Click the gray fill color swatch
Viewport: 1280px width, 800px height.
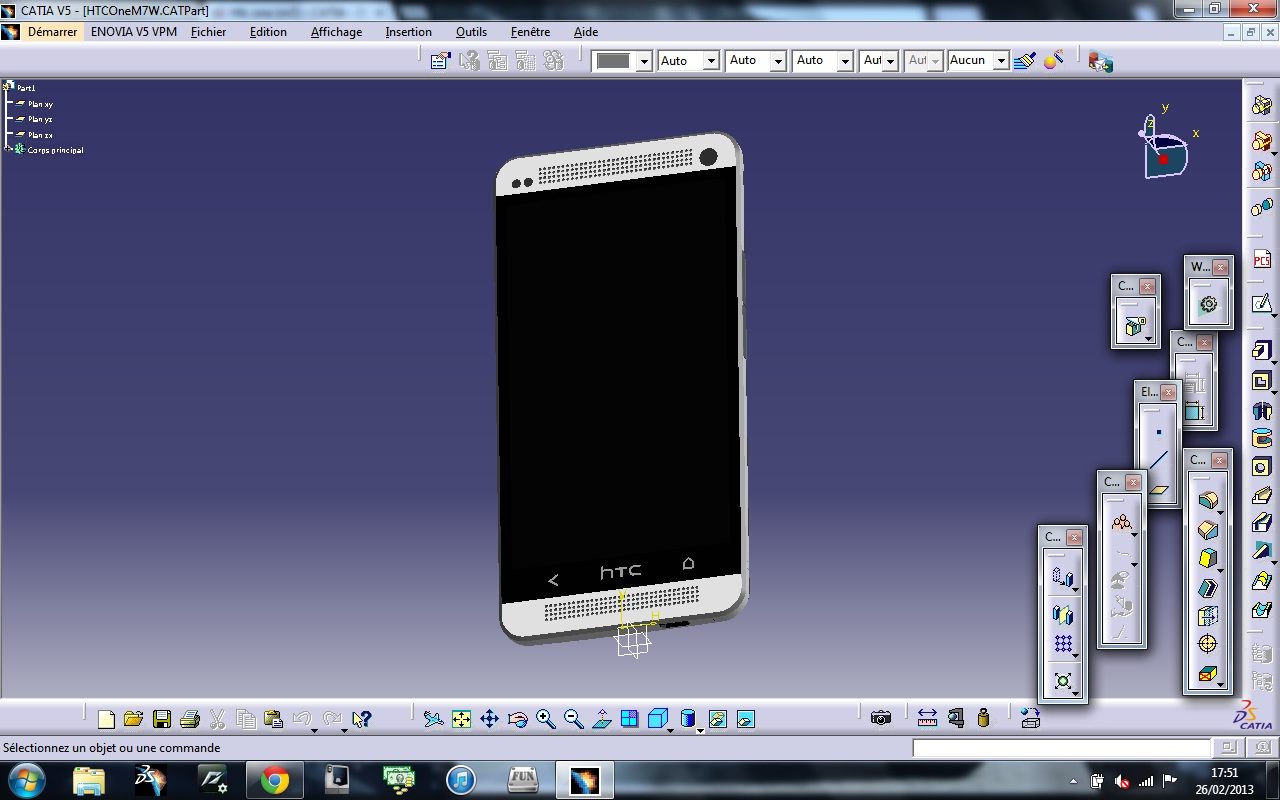[x=614, y=61]
